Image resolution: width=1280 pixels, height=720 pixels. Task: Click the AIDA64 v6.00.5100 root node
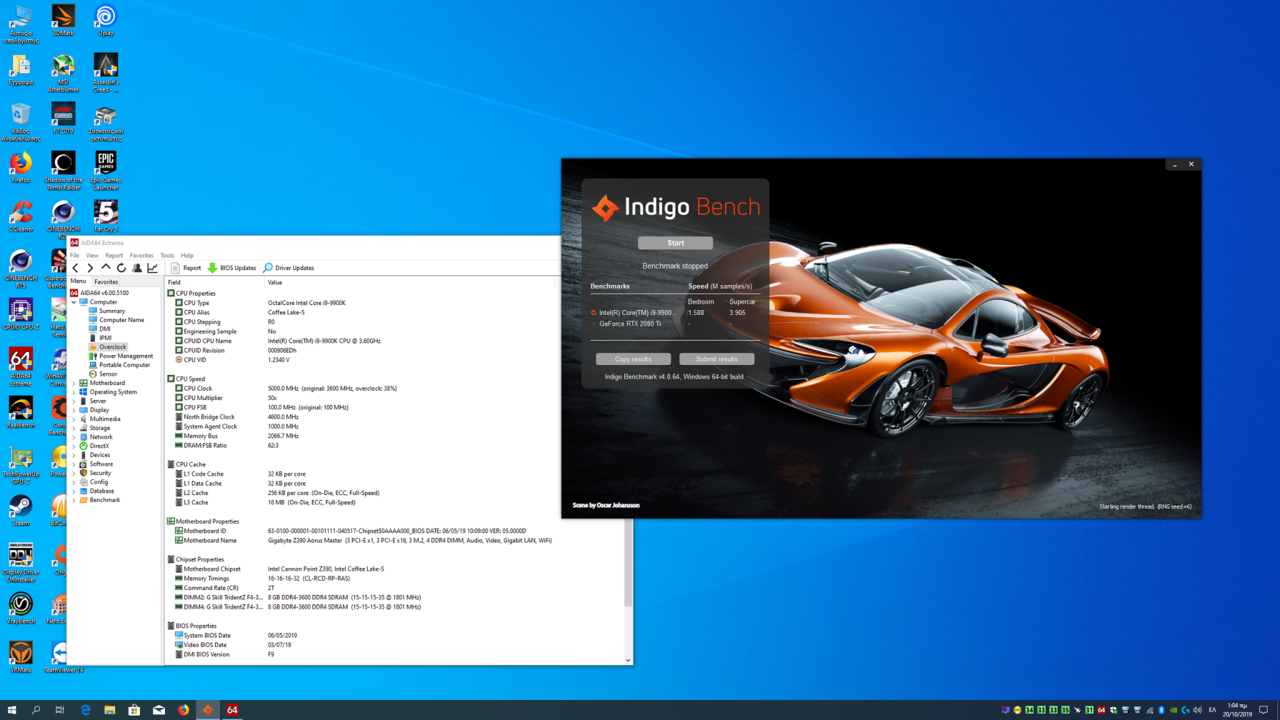104,293
